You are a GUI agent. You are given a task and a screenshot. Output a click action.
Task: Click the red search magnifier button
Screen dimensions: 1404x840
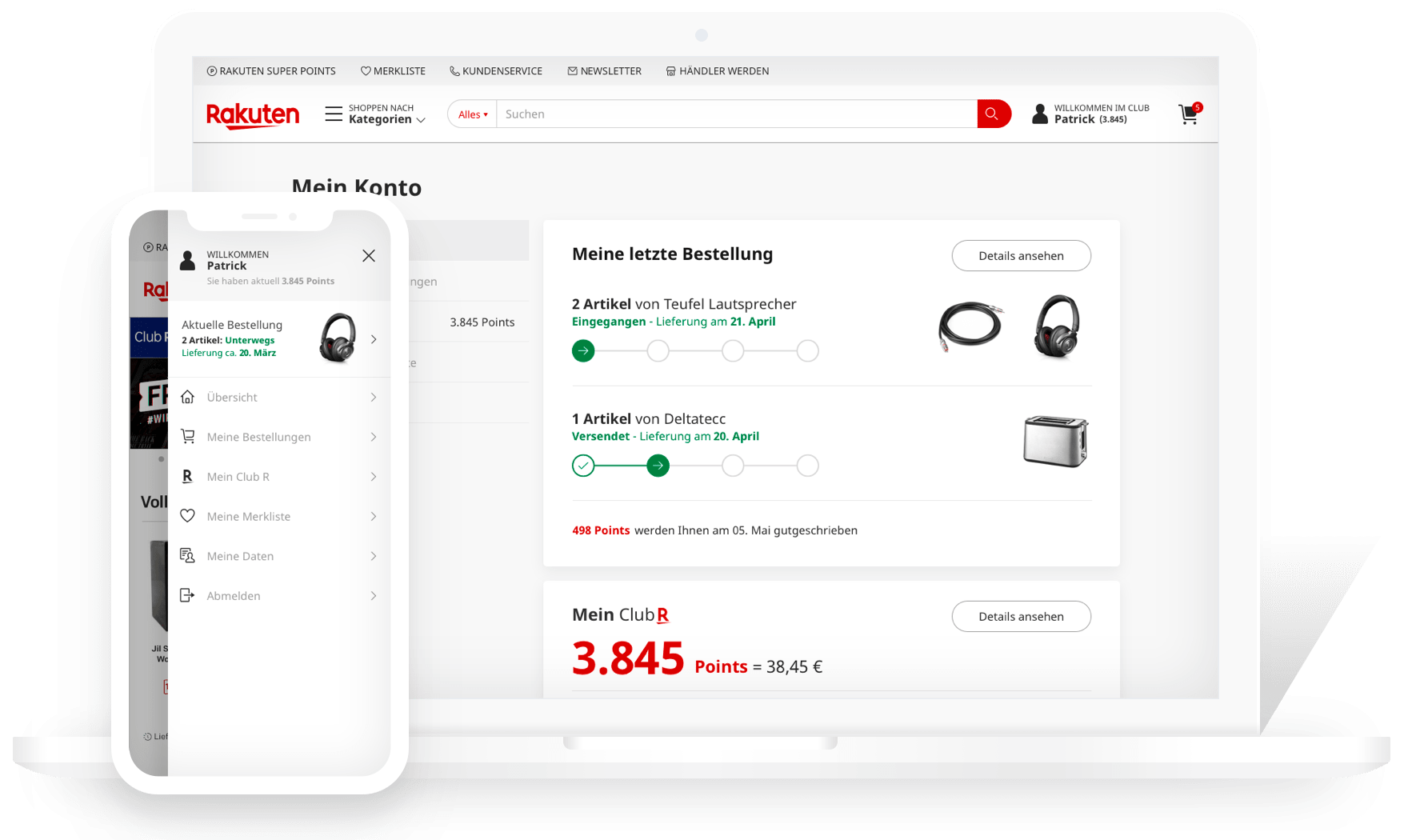pyautogui.click(x=993, y=114)
